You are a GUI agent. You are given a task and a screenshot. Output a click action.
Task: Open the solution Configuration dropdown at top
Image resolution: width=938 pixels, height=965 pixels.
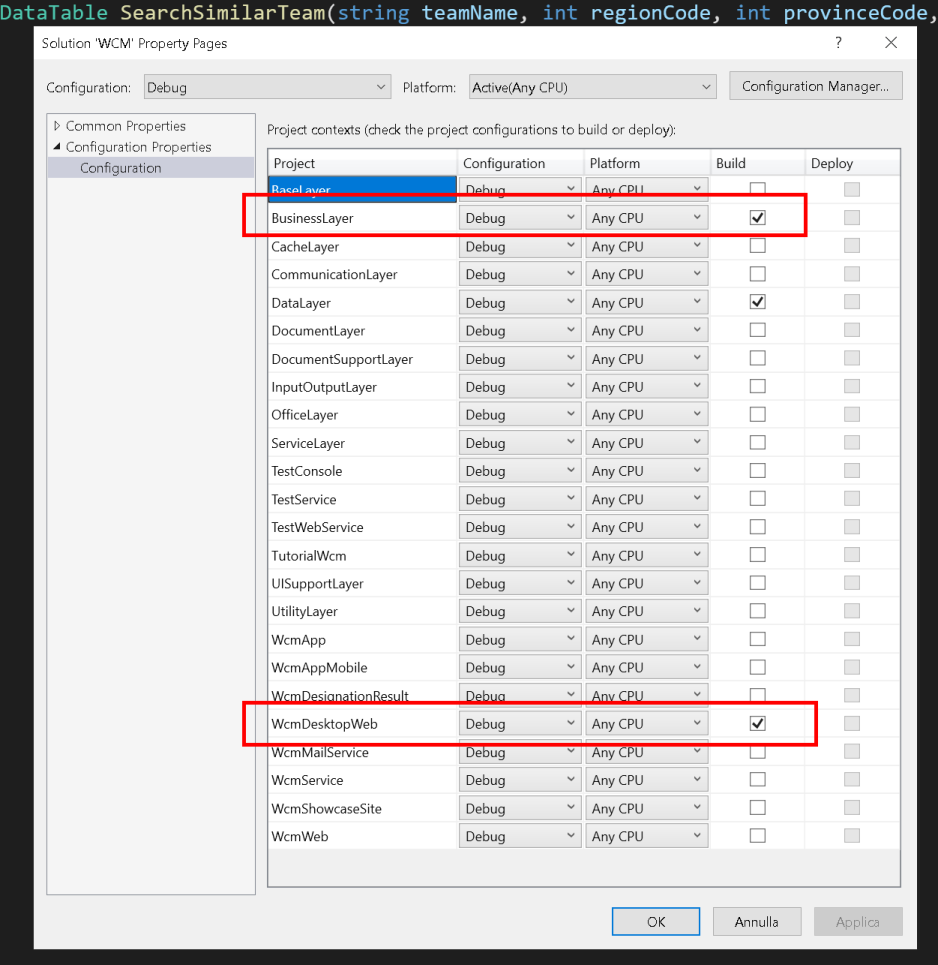tap(268, 87)
